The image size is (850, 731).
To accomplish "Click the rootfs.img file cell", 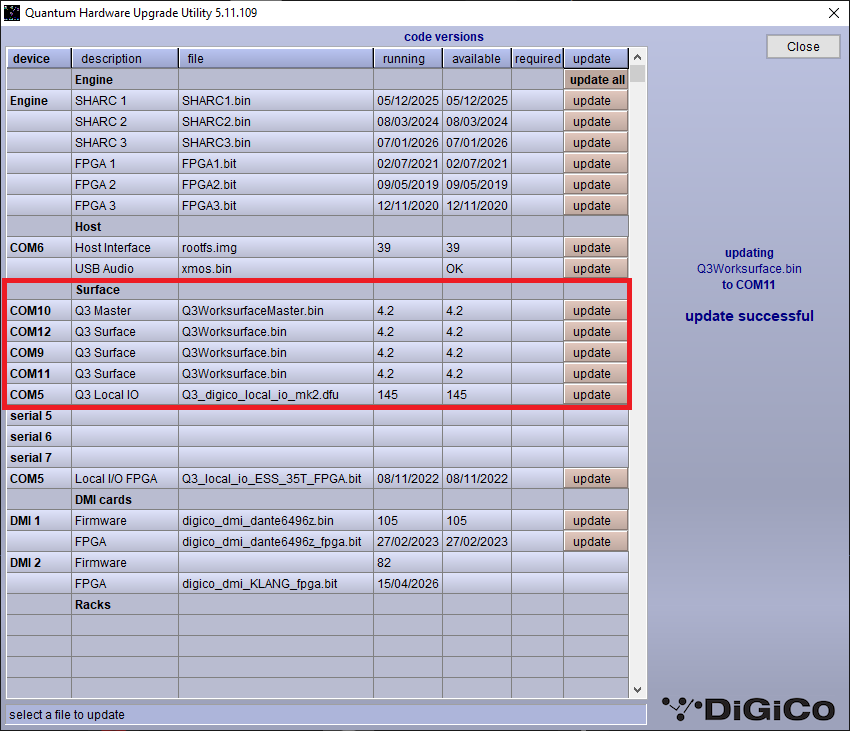I will (x=276, y=248).
